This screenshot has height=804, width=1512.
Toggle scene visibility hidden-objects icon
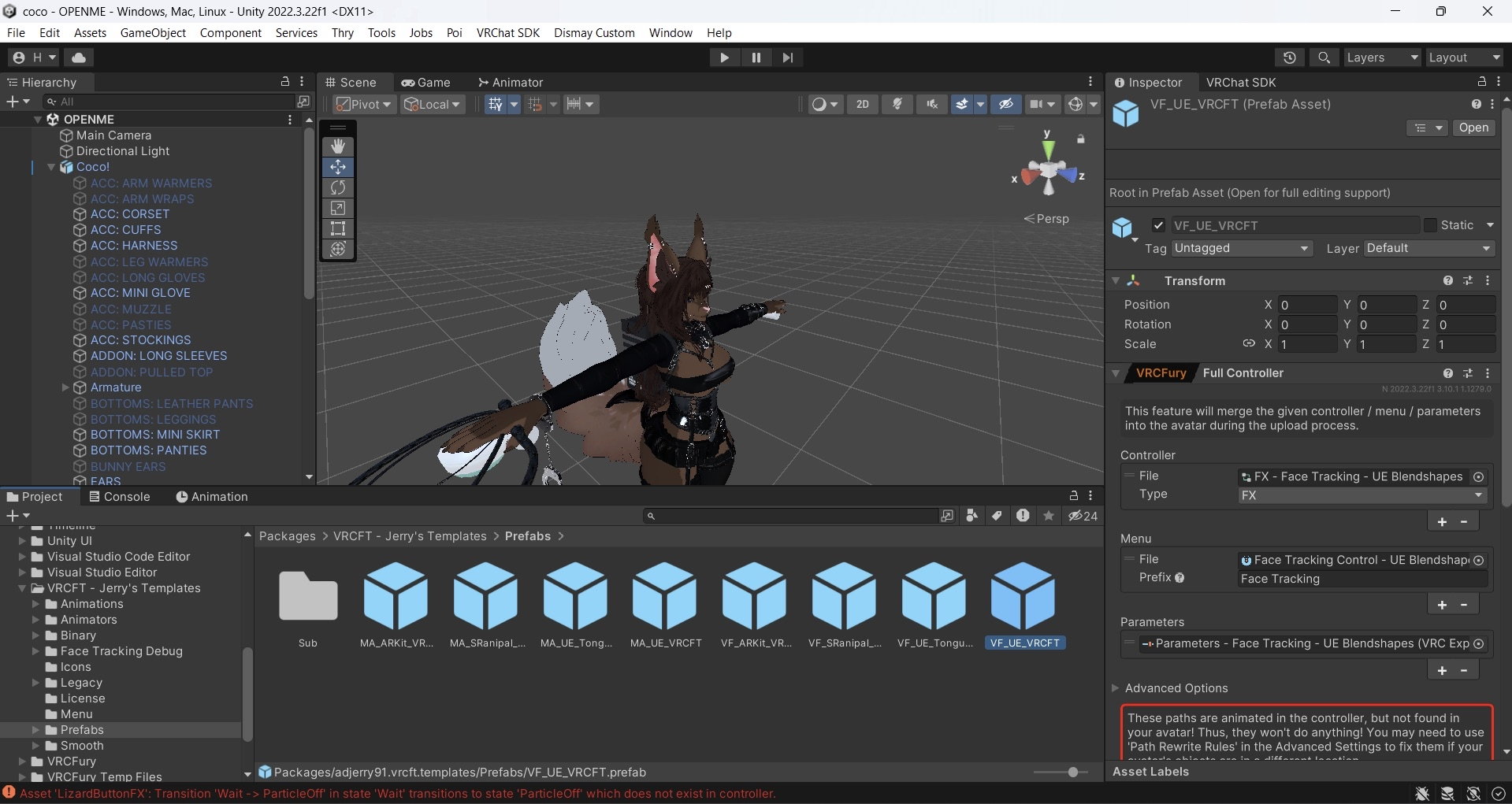[1006, 104]
